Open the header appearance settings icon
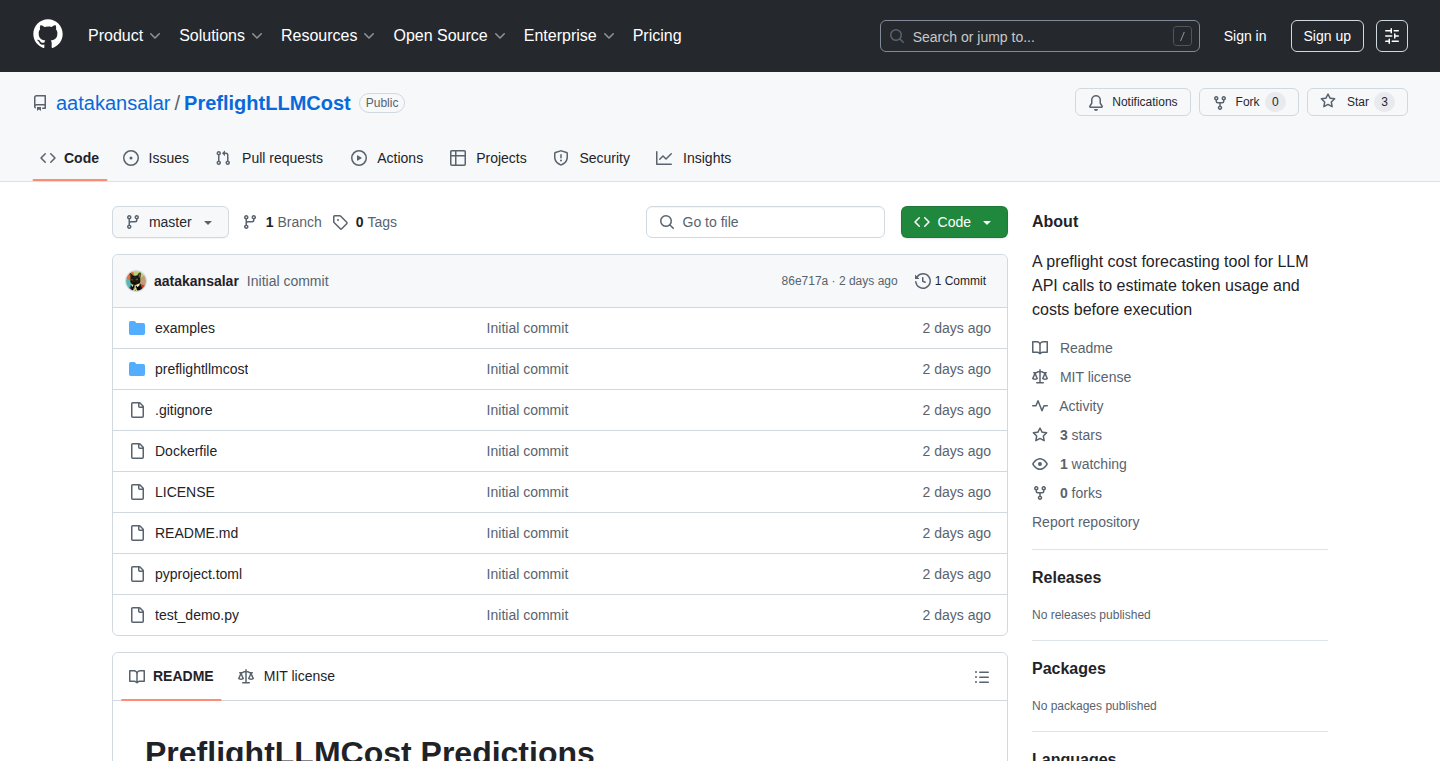 [x=1392, y=36]
